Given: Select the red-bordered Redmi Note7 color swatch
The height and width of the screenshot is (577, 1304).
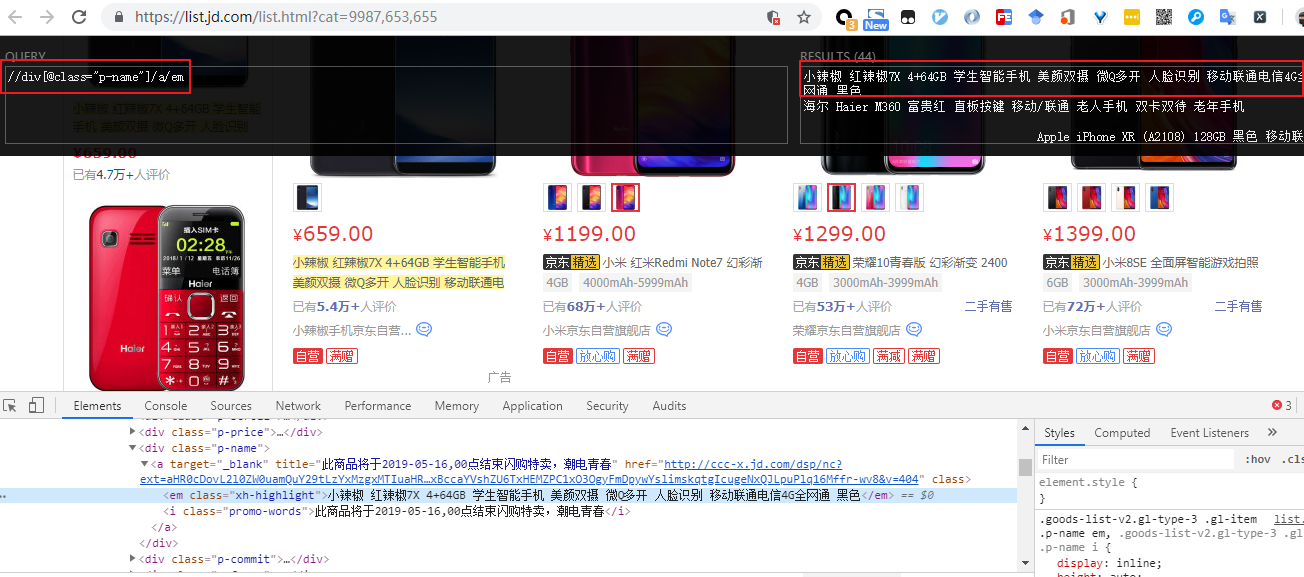Looking at the screenshot, I should (626, 198).
